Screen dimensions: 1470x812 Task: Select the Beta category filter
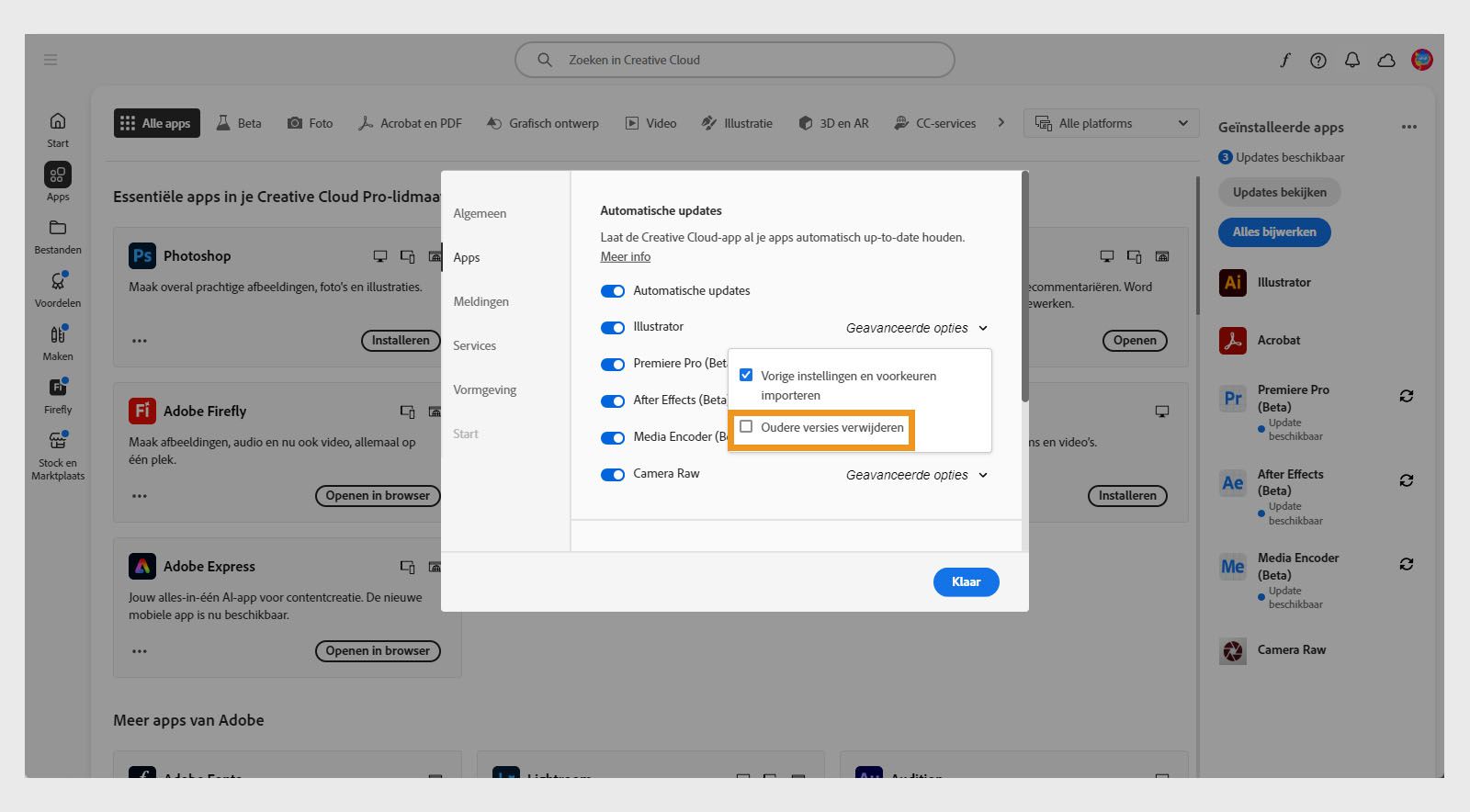coord(239,123)
